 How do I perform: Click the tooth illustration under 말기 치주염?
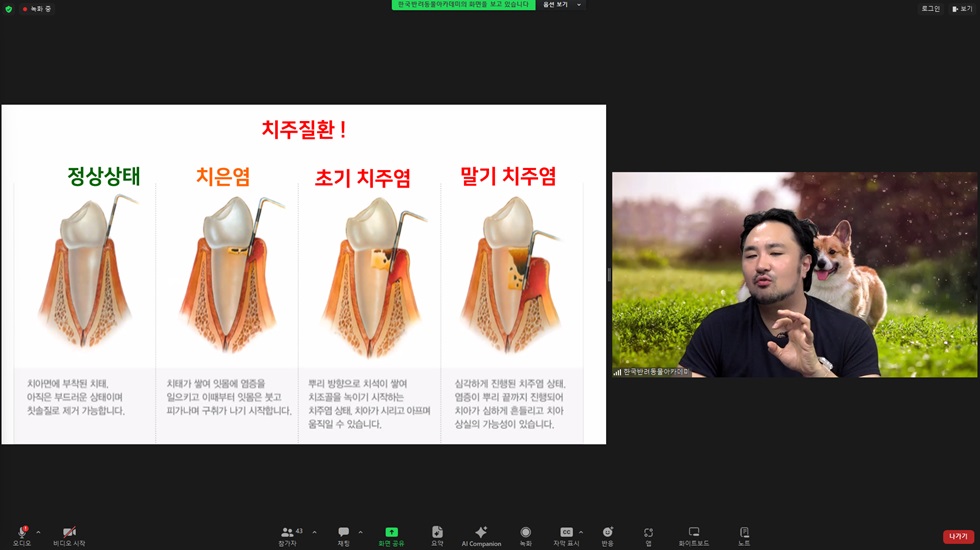[510, 274]
